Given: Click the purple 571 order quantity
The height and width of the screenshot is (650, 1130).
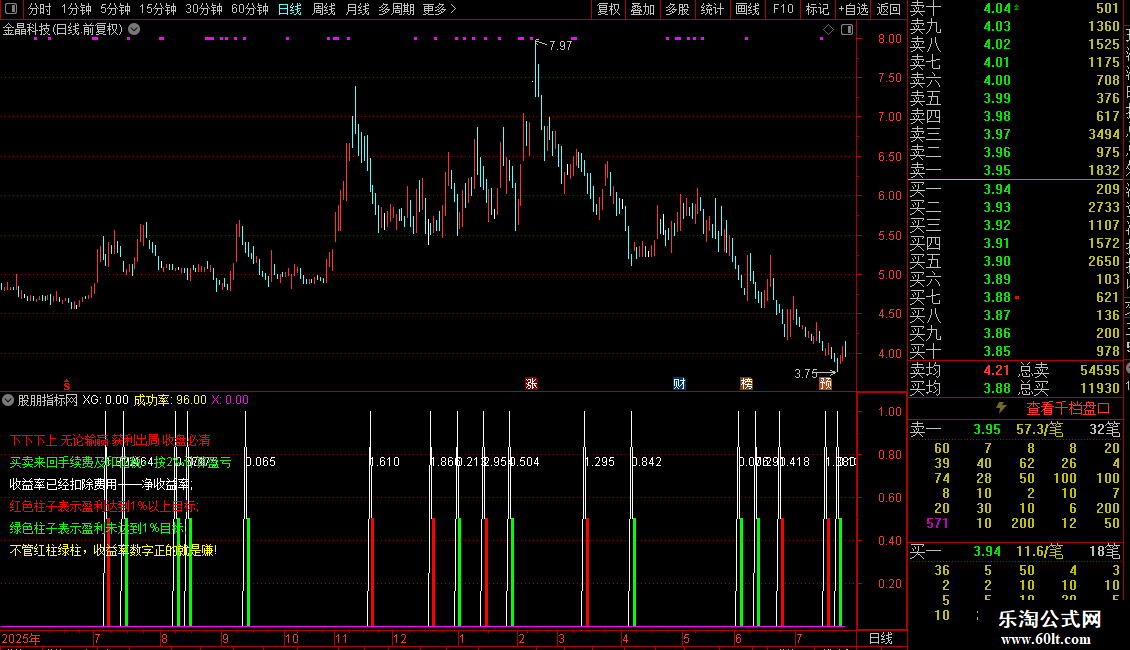Looking at the screenshot, I should 938,524.
